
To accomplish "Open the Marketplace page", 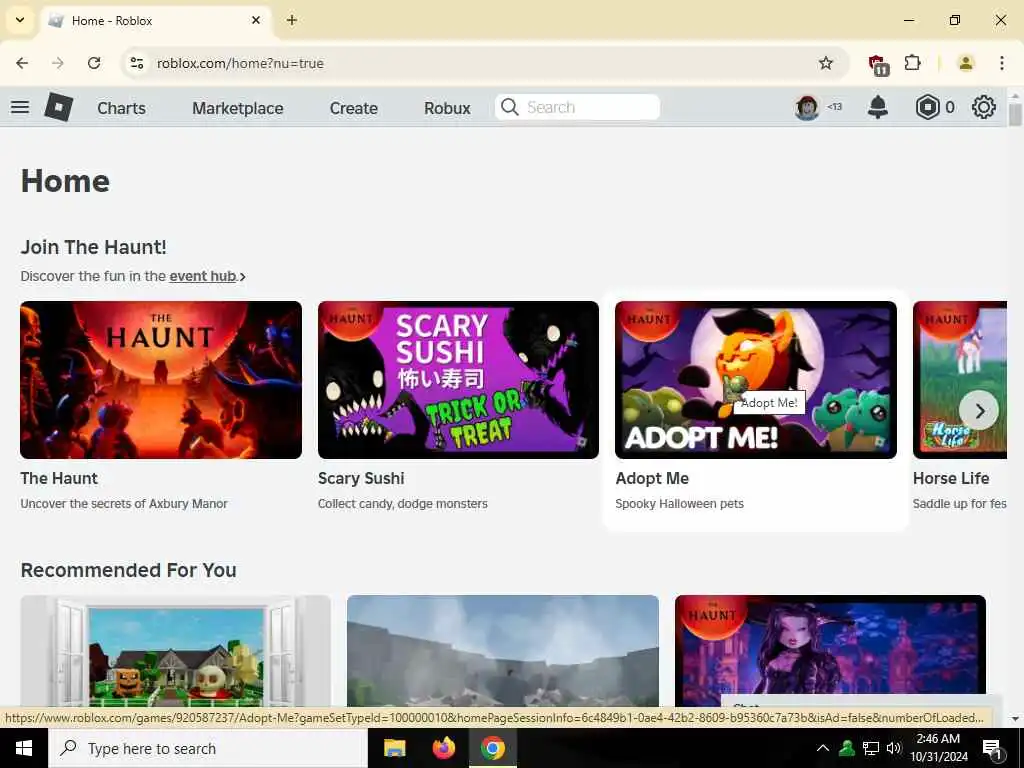I will tap(238, 108).
